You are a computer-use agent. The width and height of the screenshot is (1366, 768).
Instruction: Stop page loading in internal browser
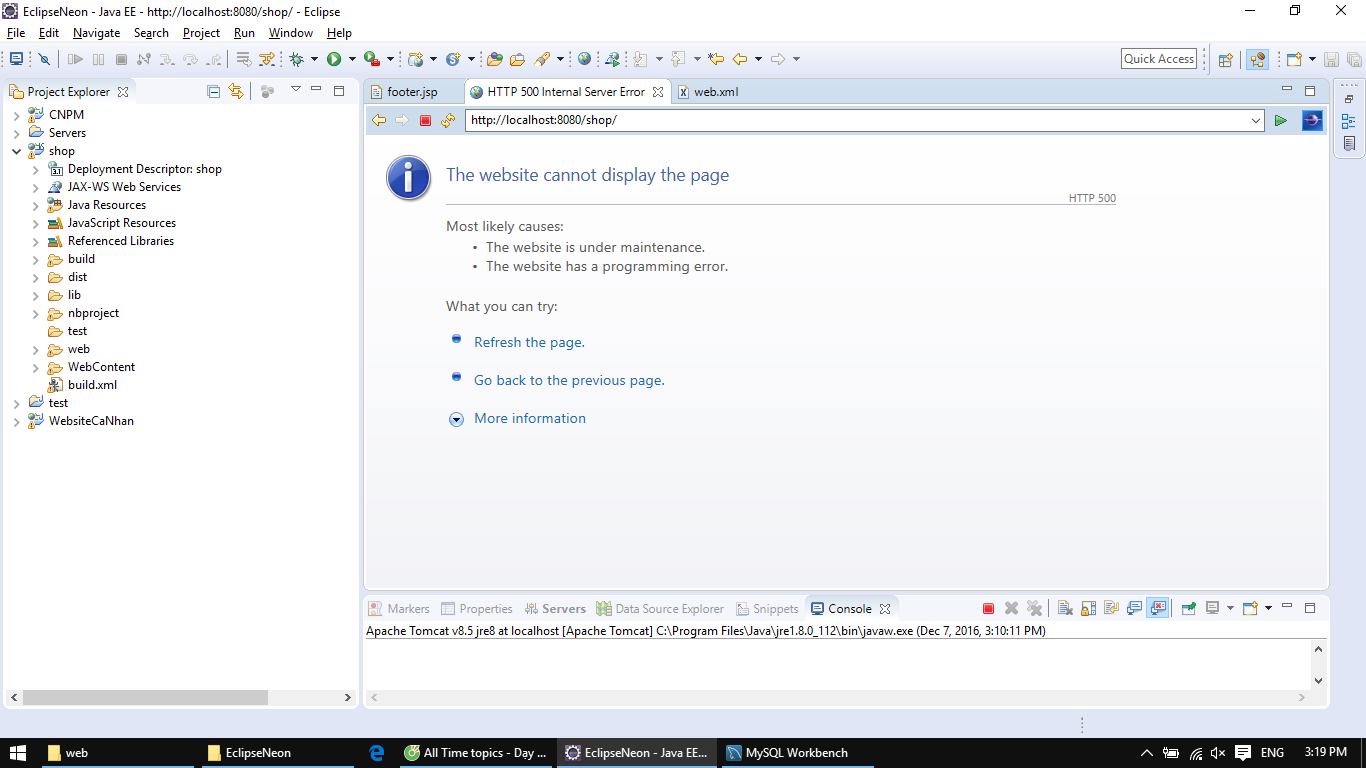[x=425, y=121]
